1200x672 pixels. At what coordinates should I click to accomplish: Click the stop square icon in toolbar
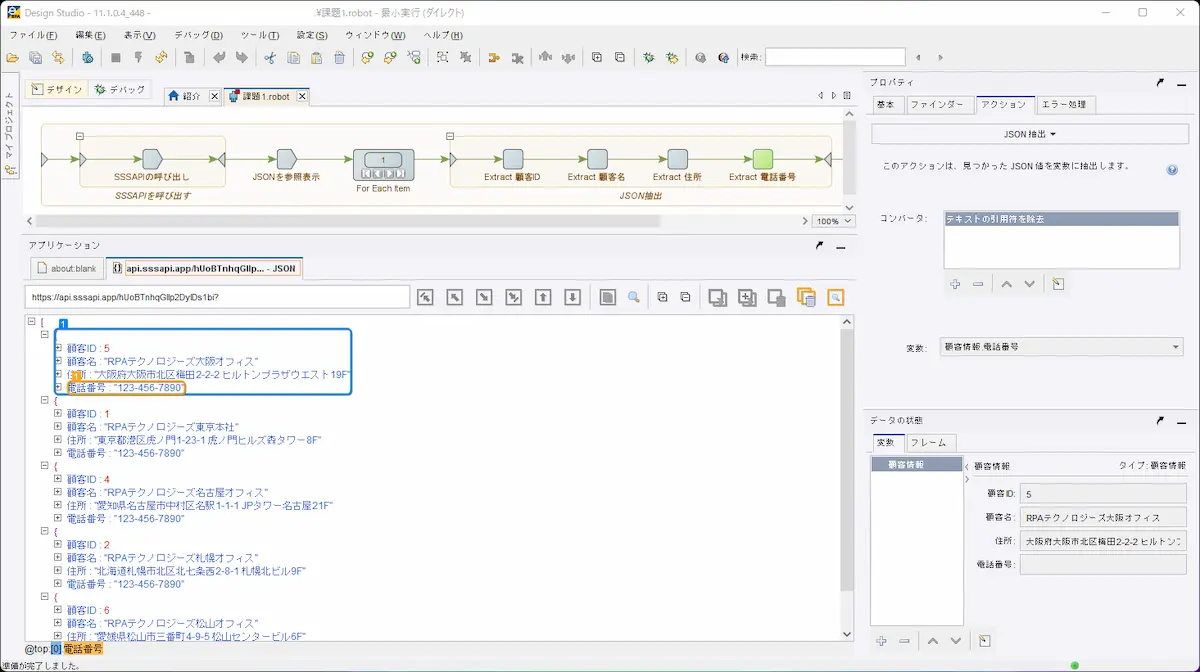116,58
